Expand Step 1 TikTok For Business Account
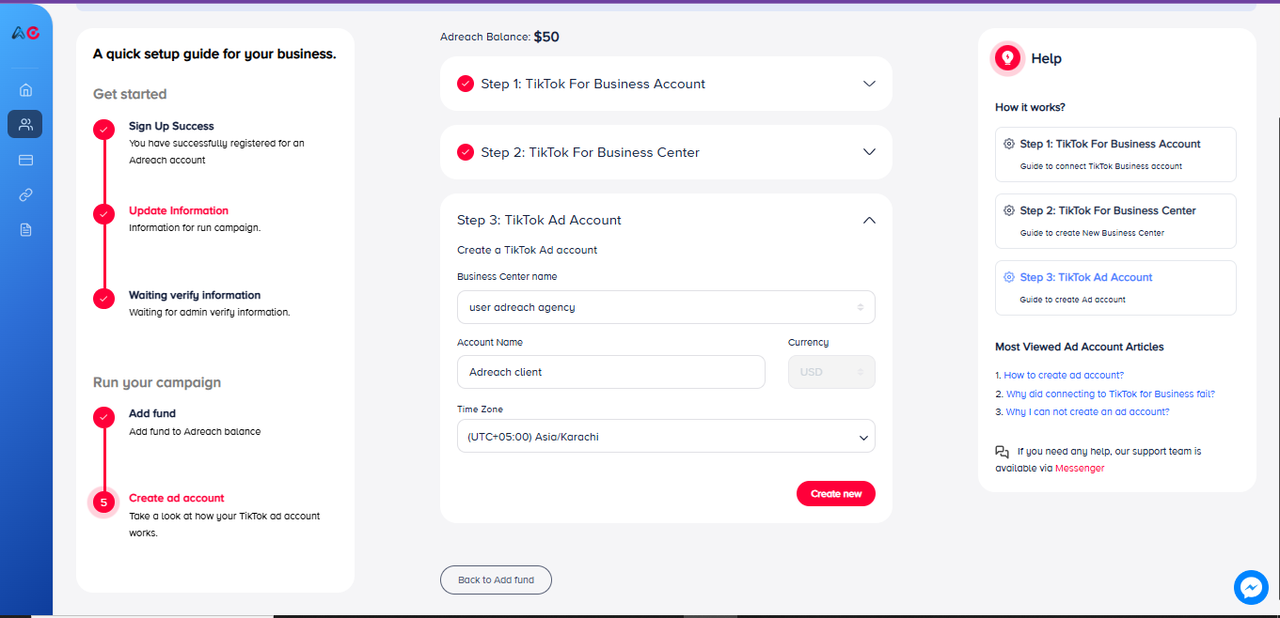Image resolution: width=1280 pixels, height=618 pixels. pyautogui.click(x=869, y=84)
